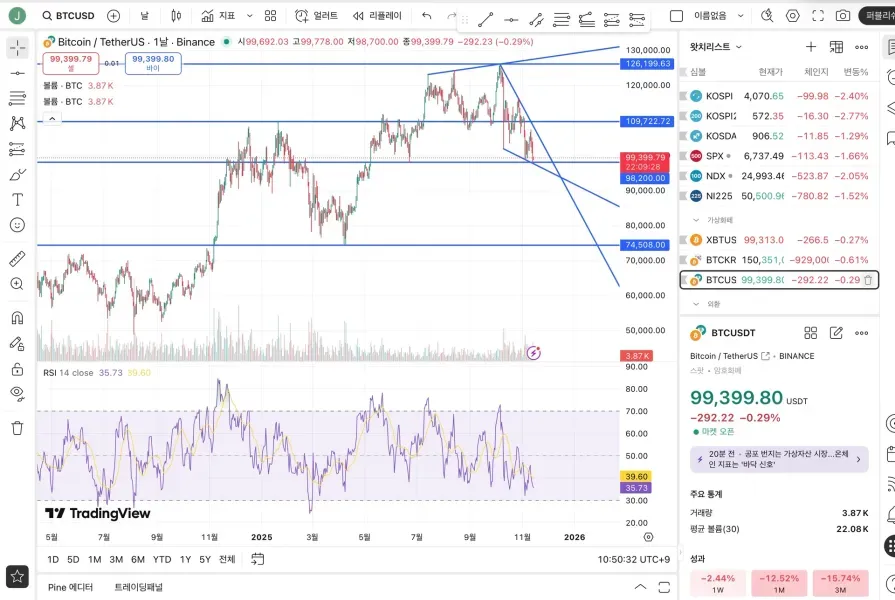Open the Pine editor tab
This screenshot has width=895, height=600.
pyautogui.click(x=70, y=587)
